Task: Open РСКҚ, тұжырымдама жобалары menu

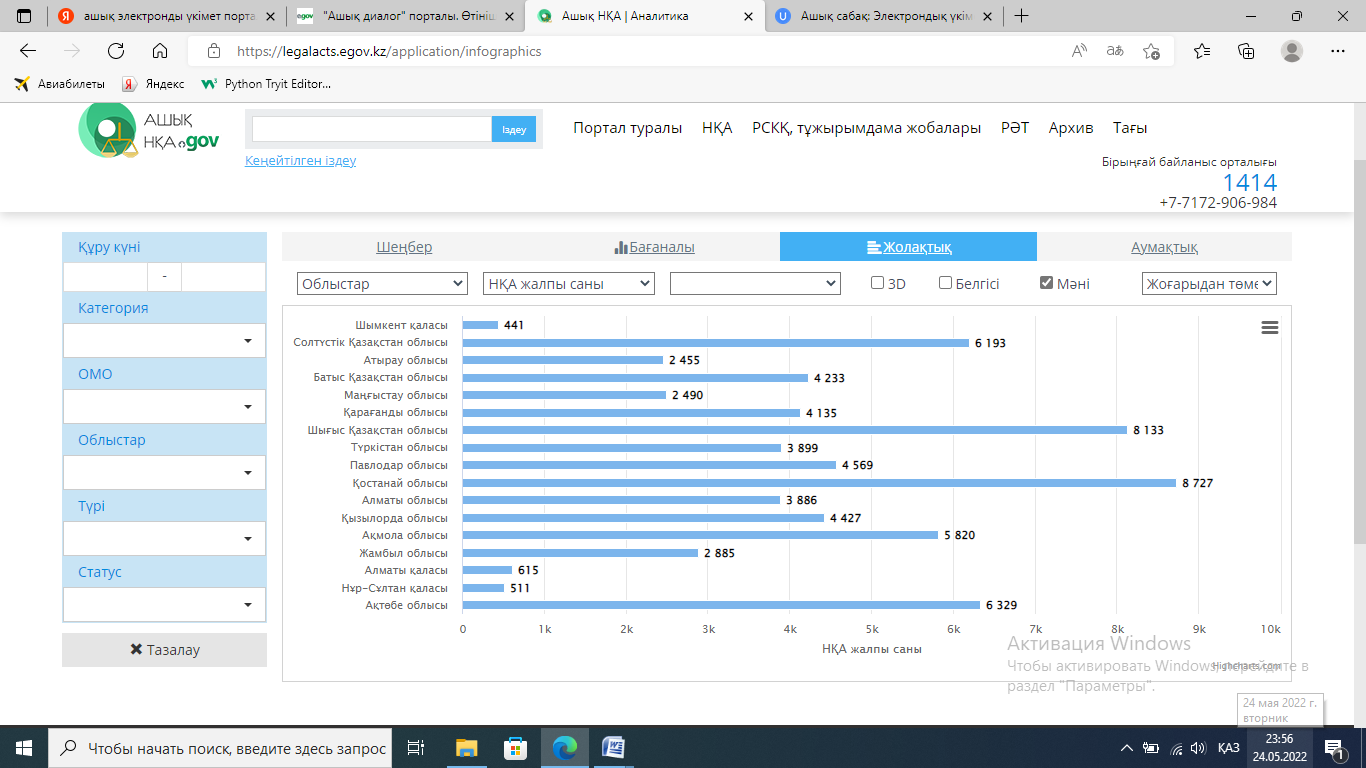Action: (x=866, y=128)
